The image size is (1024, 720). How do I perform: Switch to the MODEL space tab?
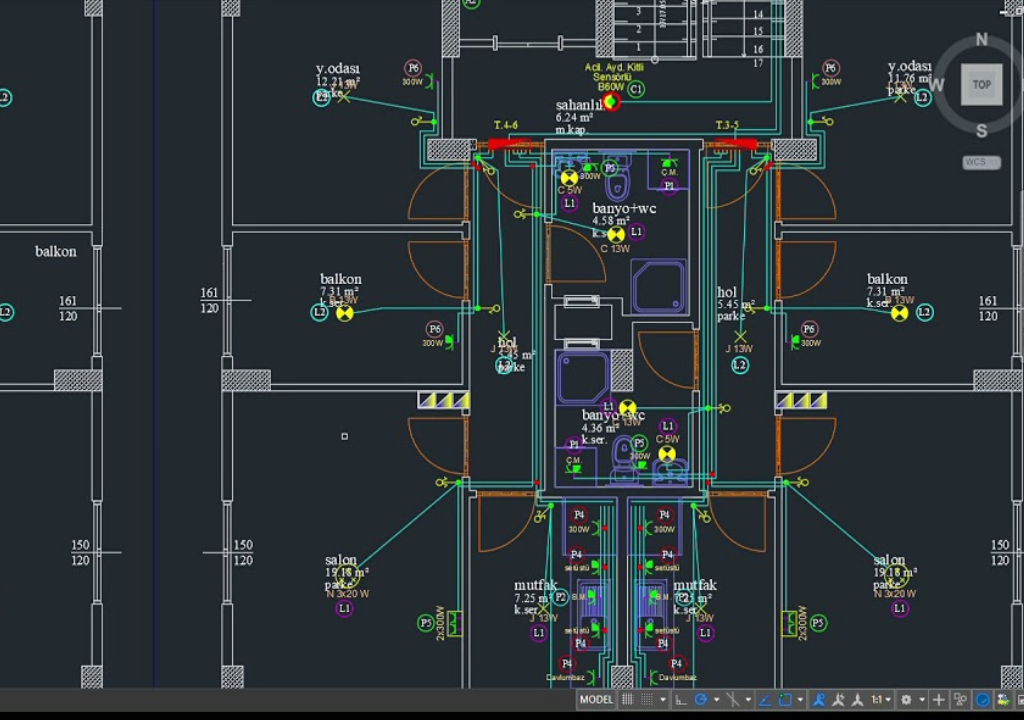click(596, 700)
